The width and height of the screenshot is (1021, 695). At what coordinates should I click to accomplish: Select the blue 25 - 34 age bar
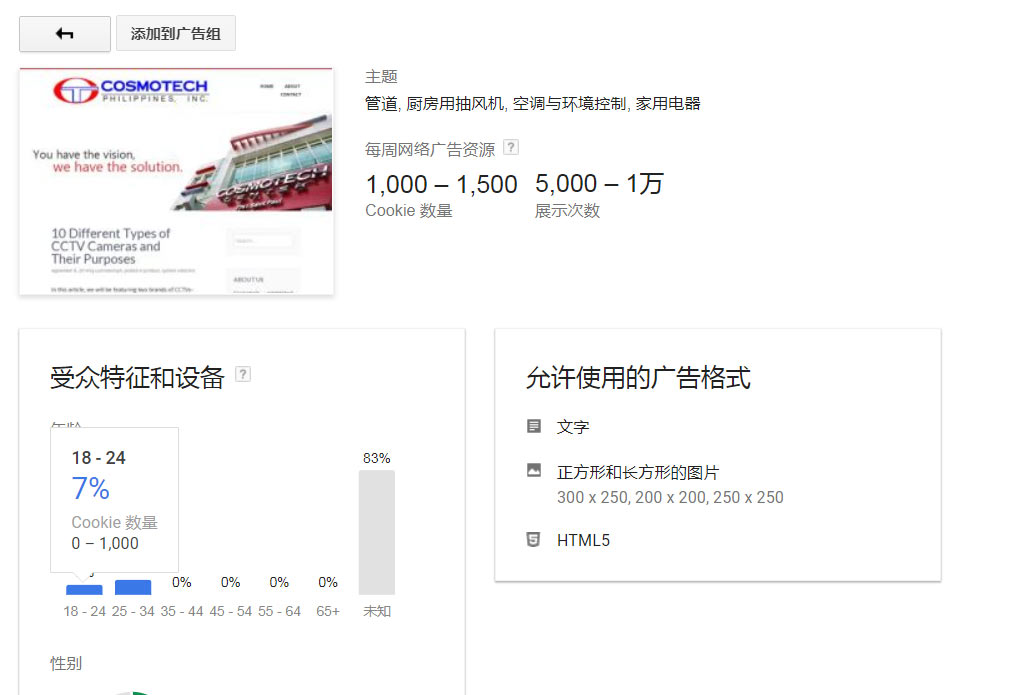pyautogui.click(x=133, y=587)
